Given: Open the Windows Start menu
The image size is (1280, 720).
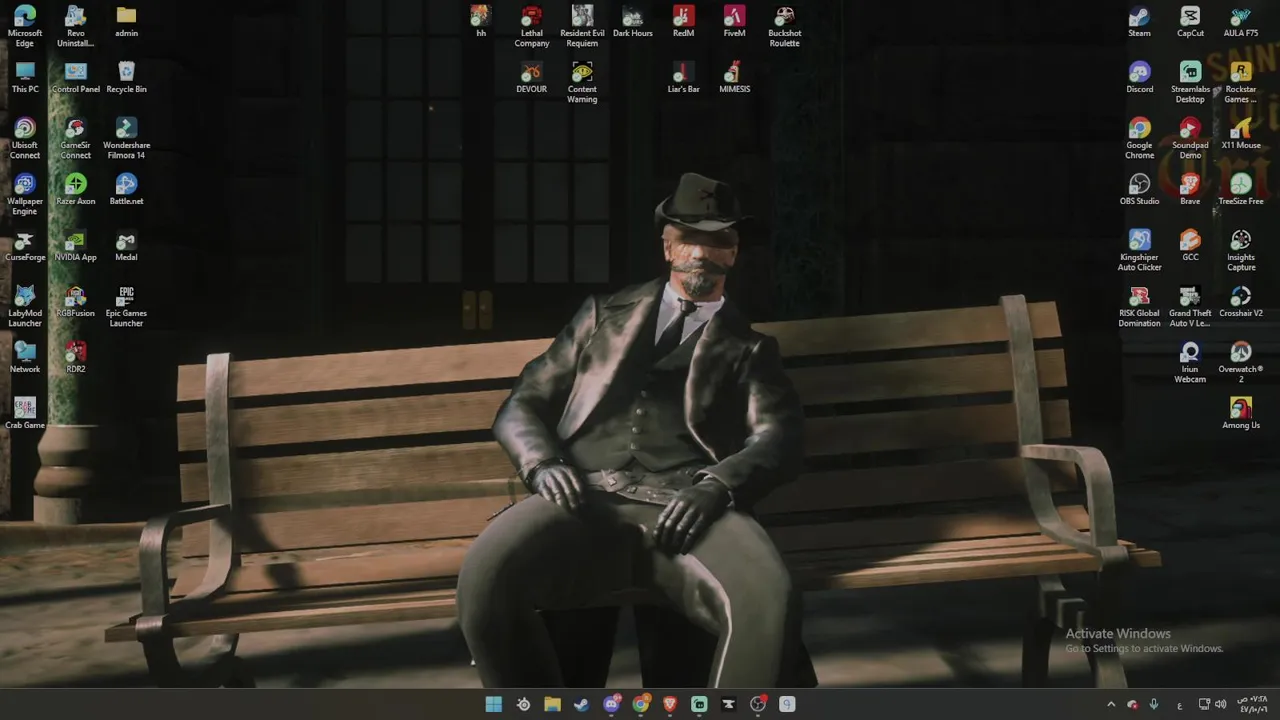Looking at the screenshot, I should click(x=494, y=704).
